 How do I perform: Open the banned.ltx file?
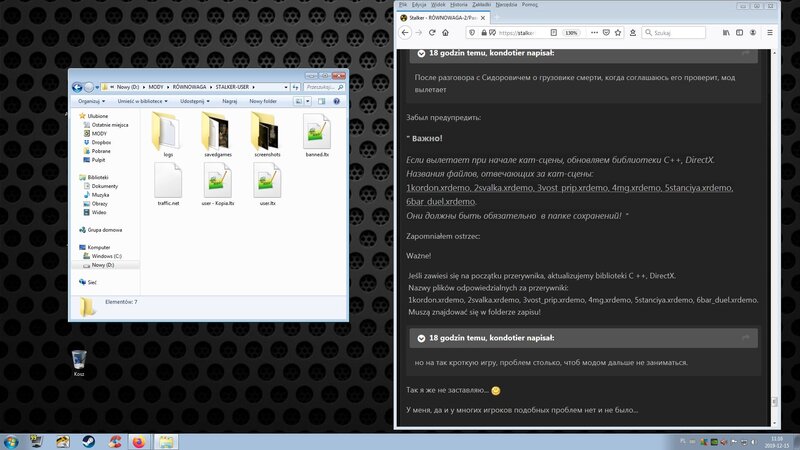pos(315,132)
